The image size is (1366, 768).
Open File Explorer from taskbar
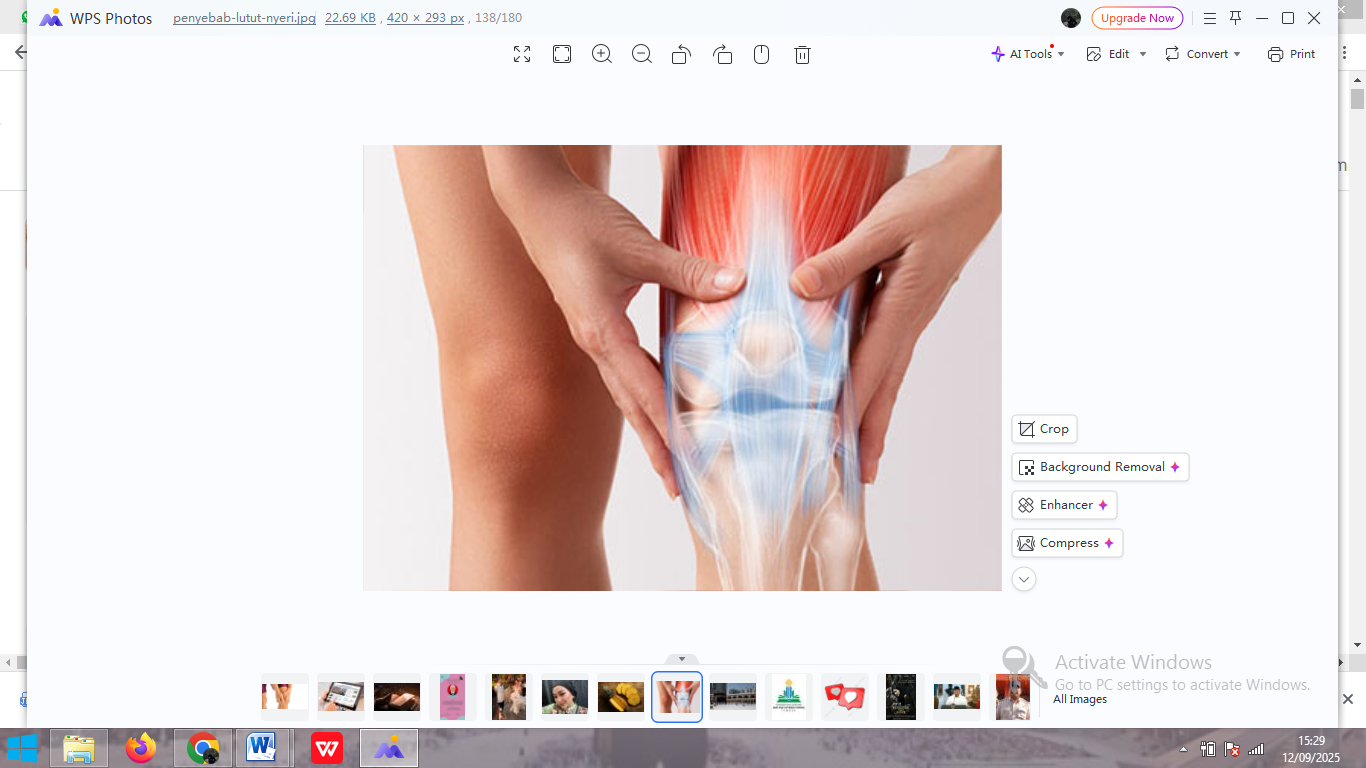pos(79,748)
